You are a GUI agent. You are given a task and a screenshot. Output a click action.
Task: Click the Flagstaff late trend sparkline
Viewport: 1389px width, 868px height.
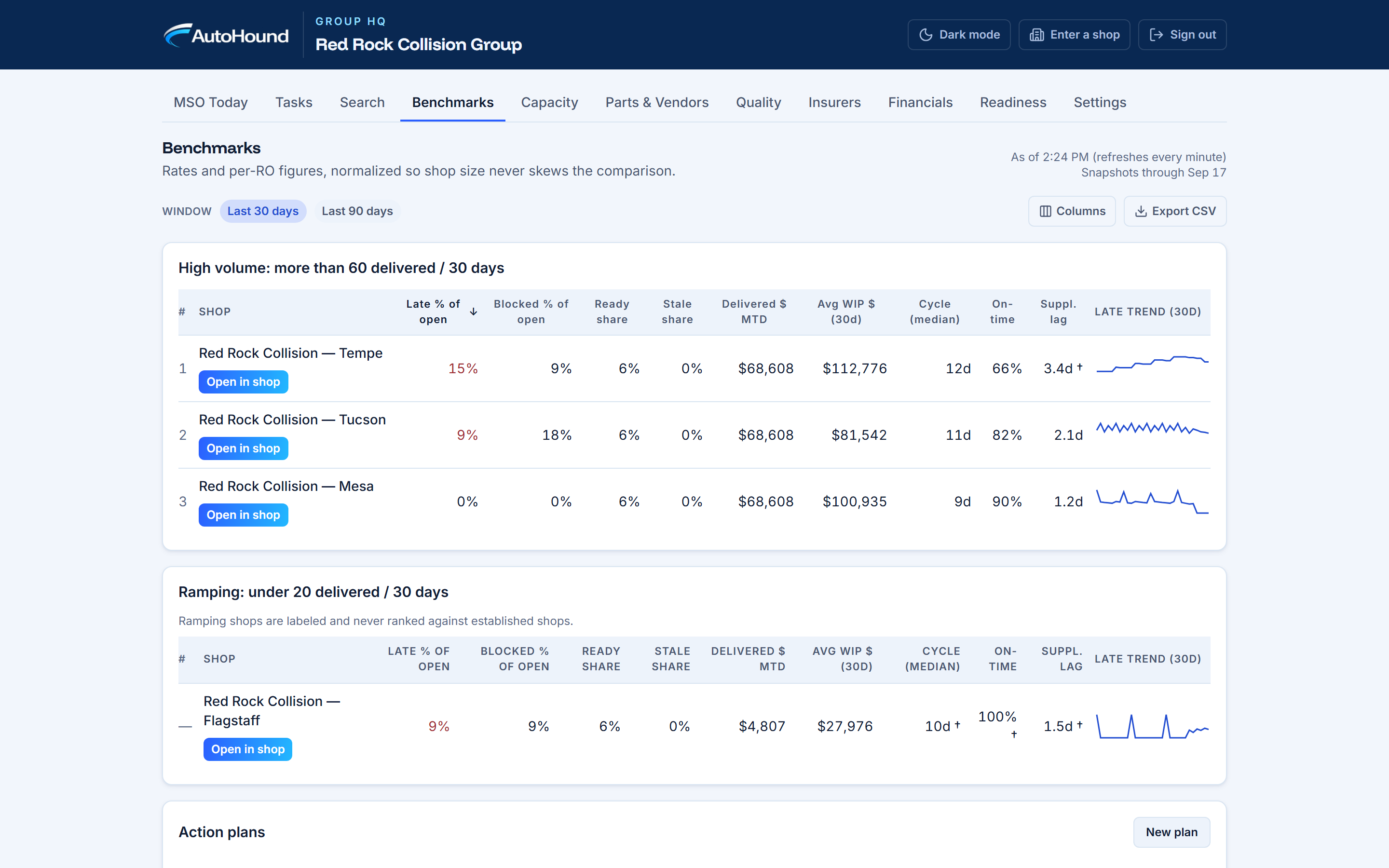1152,726
